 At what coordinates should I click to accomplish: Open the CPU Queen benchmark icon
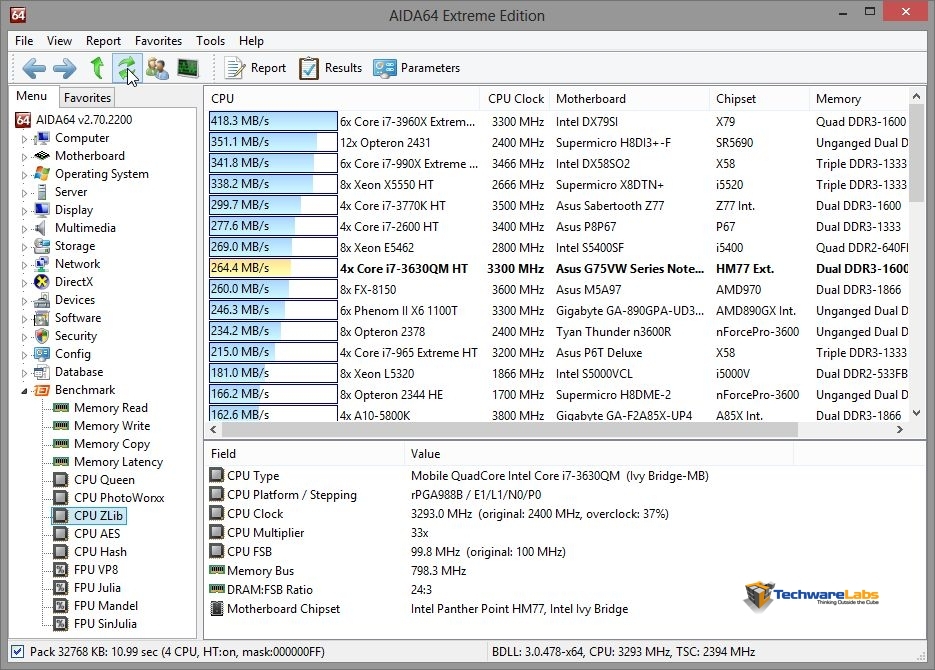[x=61, y=480]
